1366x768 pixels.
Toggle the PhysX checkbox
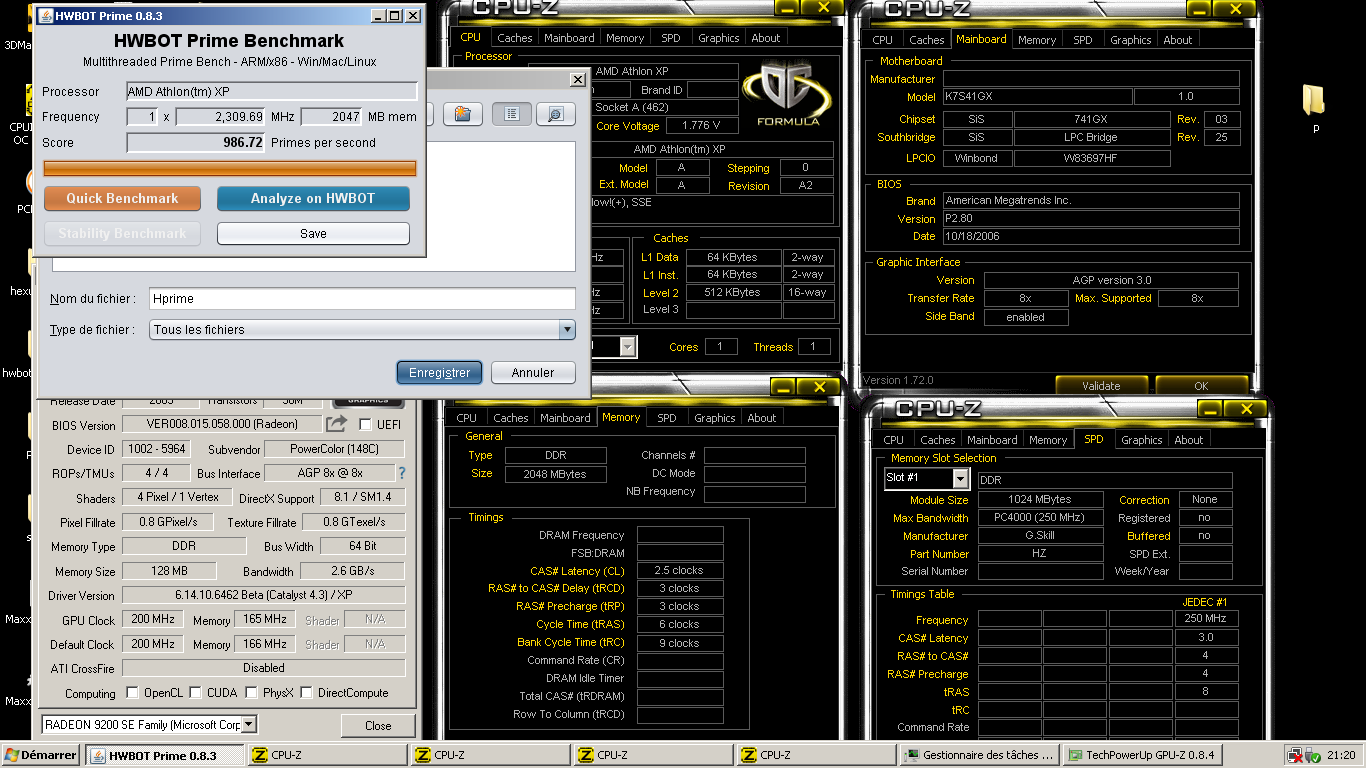tap(250, 692)
